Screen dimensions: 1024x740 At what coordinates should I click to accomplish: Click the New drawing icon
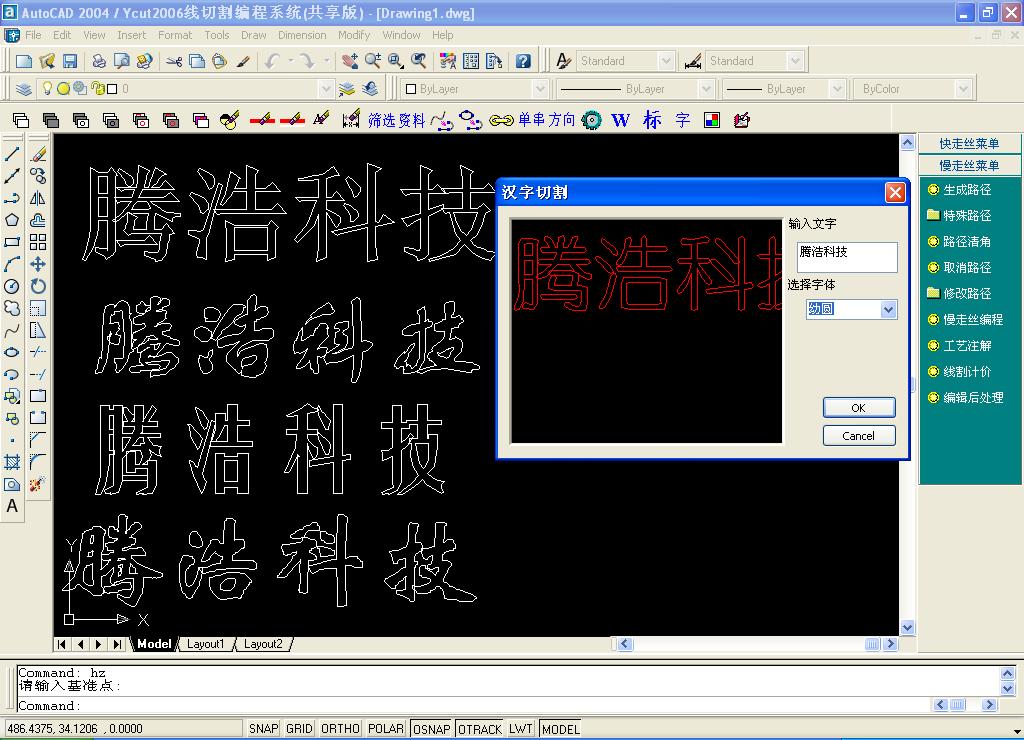coord(24,61)
